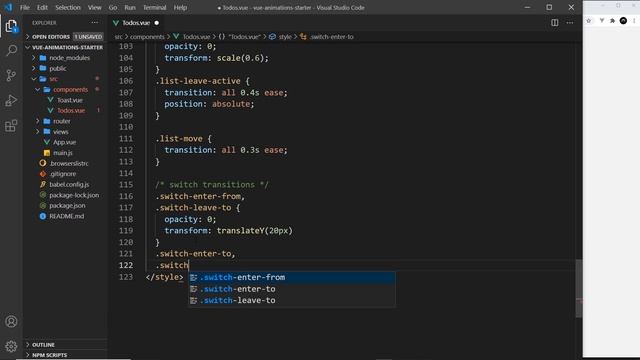Select the Todos.vue editor tab
Screen dimensions: 640x360
pos(136,23)
